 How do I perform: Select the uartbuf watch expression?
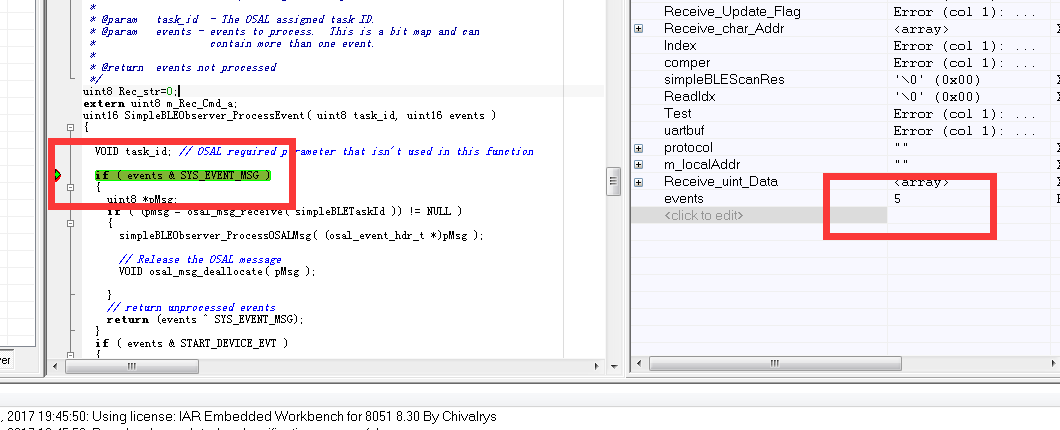point(684,130)
